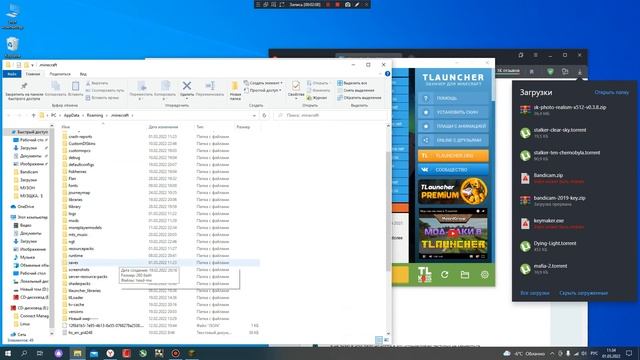
Task: Click the Explorer help question mark icon
Action: tap(387, 74)
